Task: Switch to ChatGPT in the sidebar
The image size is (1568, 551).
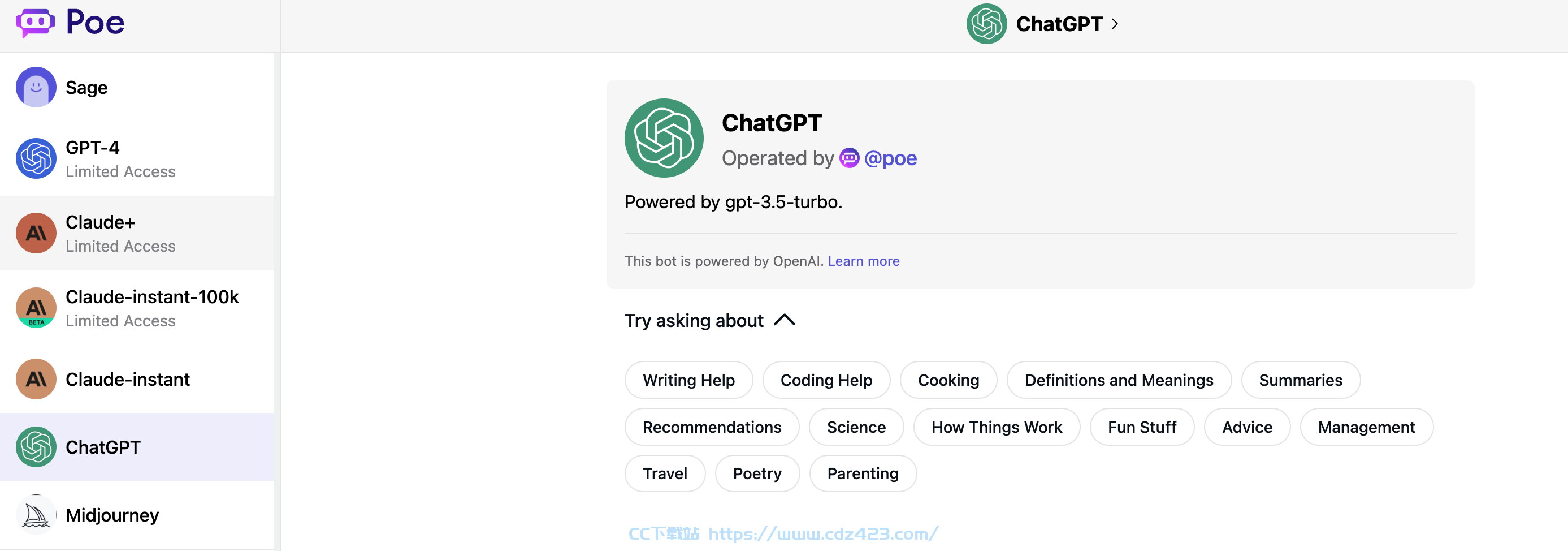Action: pyautogui.click(x=137, y=447)
